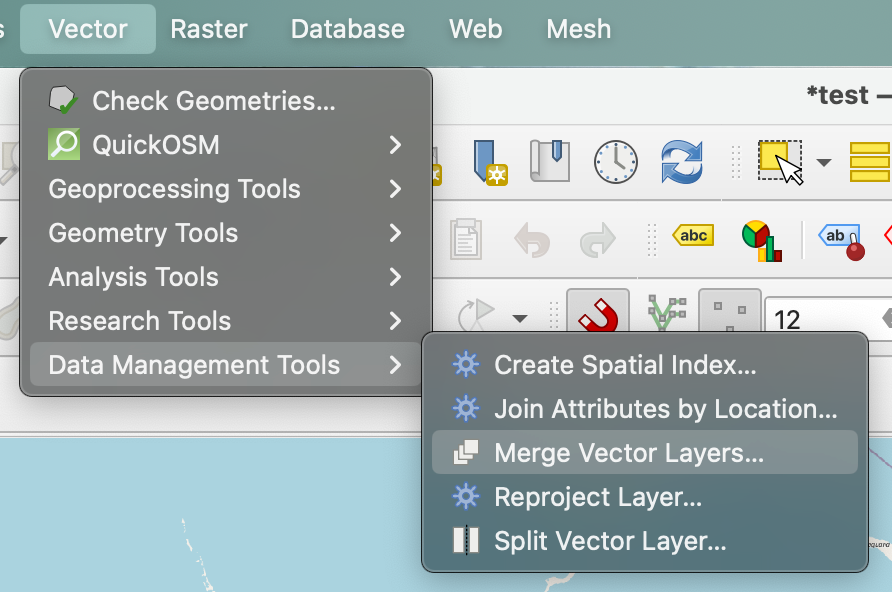Image resolution: width=892 pixels, height=592 pixels.
Task: Choose Reproject Layer
Action: pos(645,496)
